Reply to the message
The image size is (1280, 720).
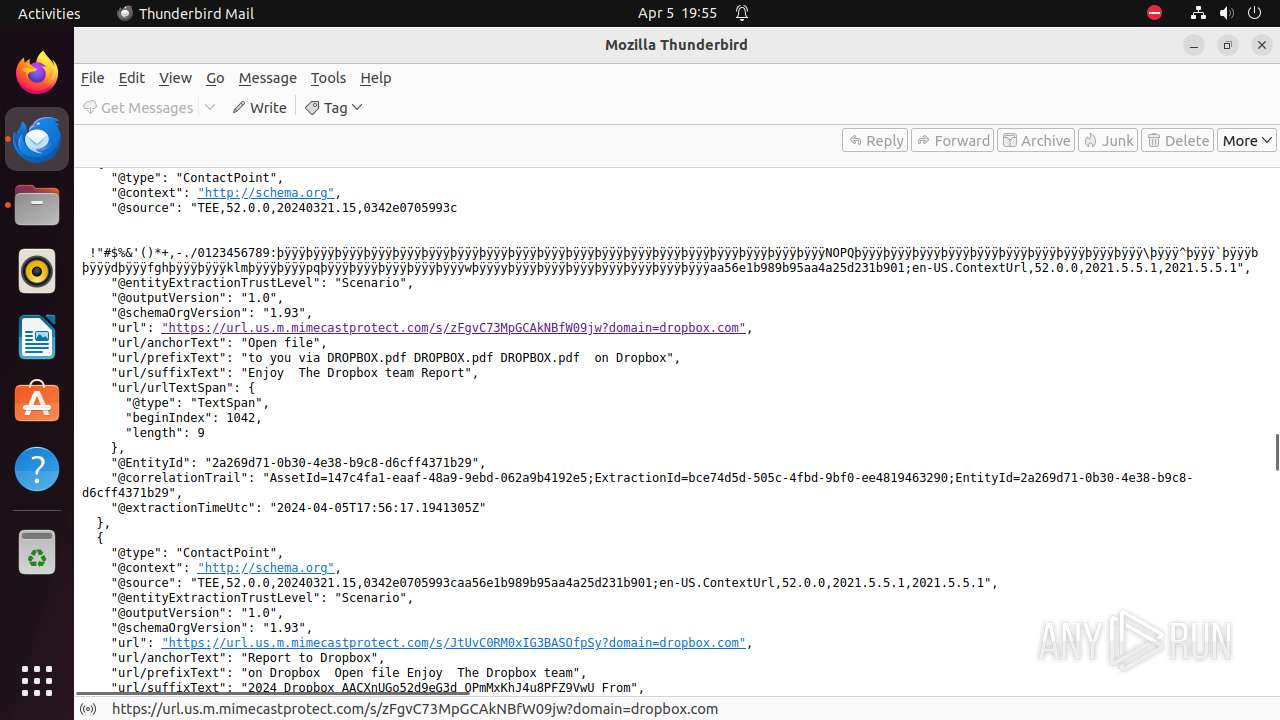click(875, 140)
